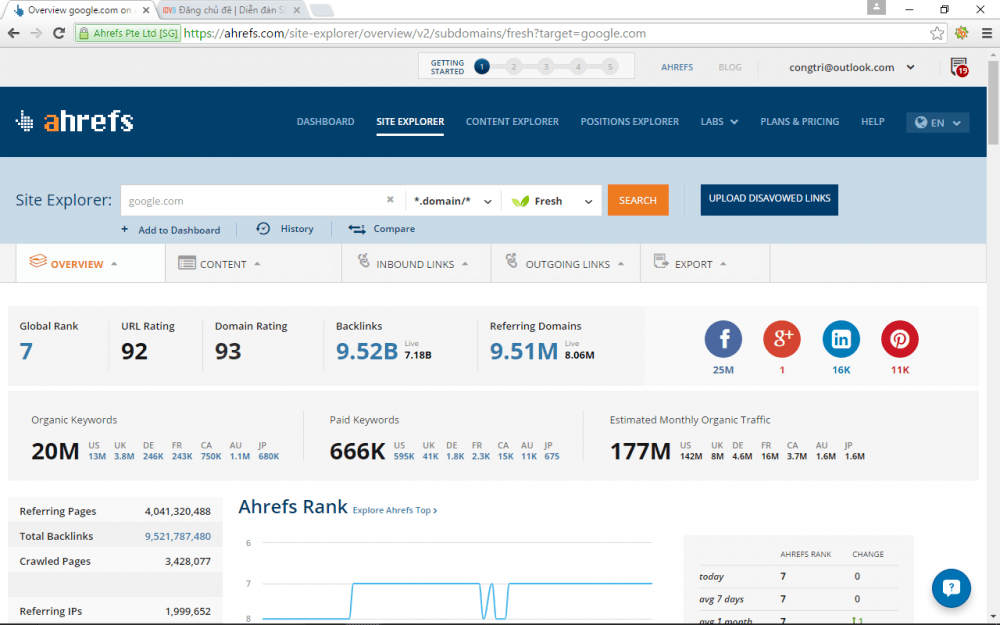Open the EN language dropdown
This screenshot has height=625, width=1000.
click(x=938, y=122)
